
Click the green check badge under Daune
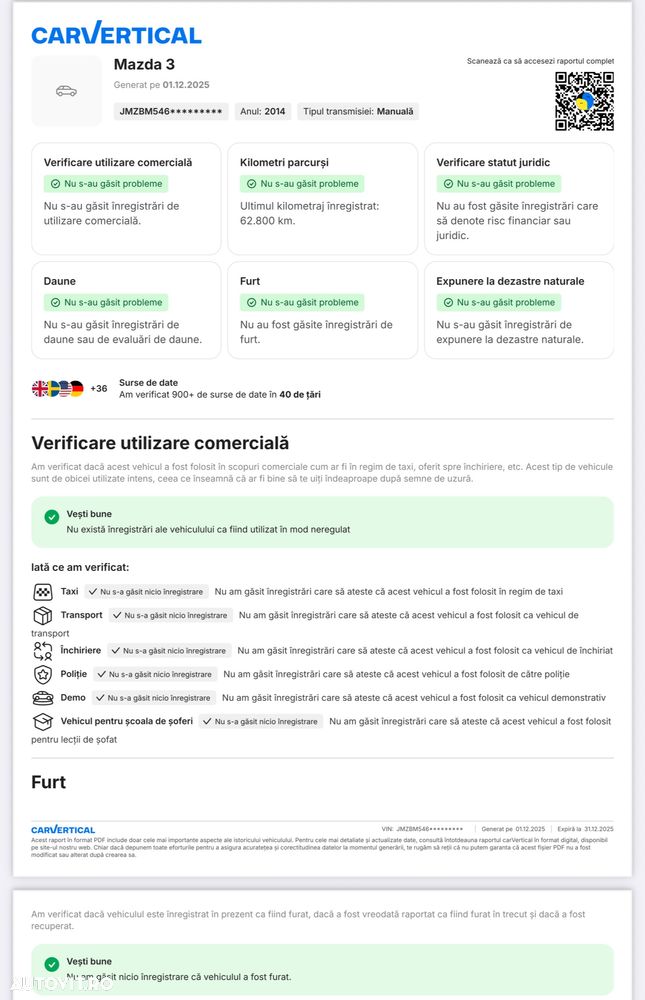55,303
